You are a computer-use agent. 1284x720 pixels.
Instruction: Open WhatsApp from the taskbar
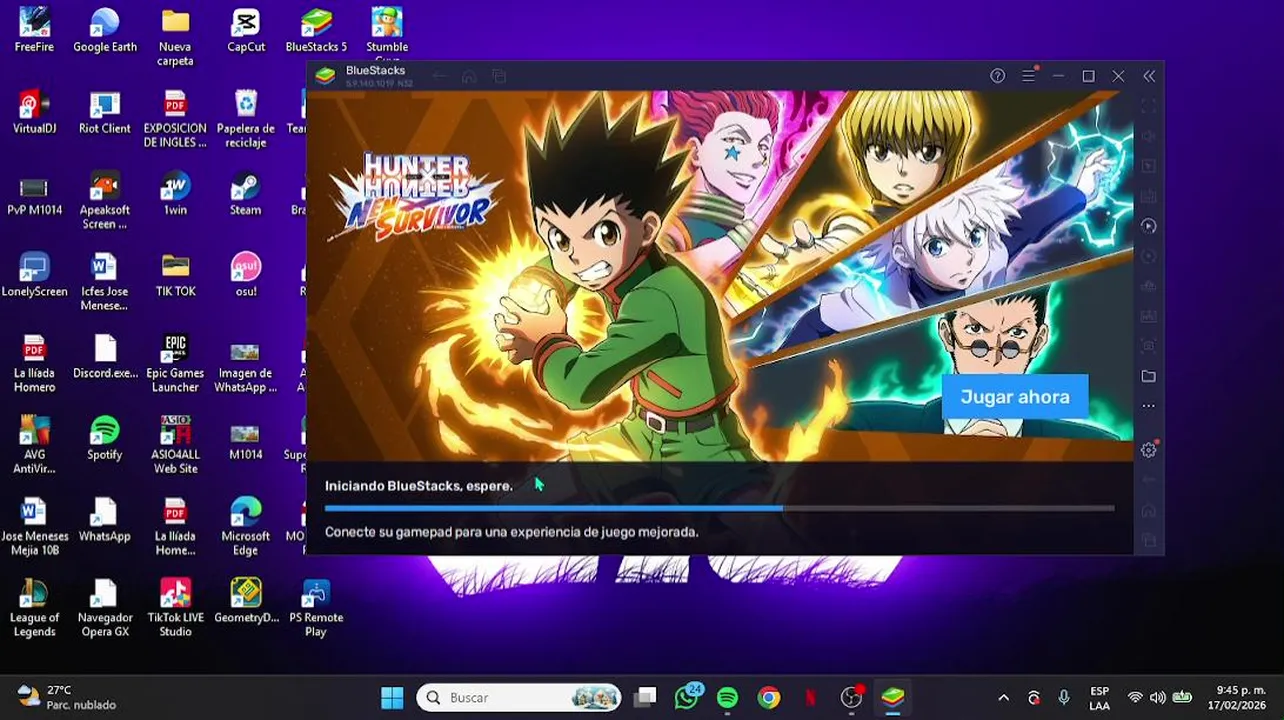pyautogui.click(x=687, y=697)
